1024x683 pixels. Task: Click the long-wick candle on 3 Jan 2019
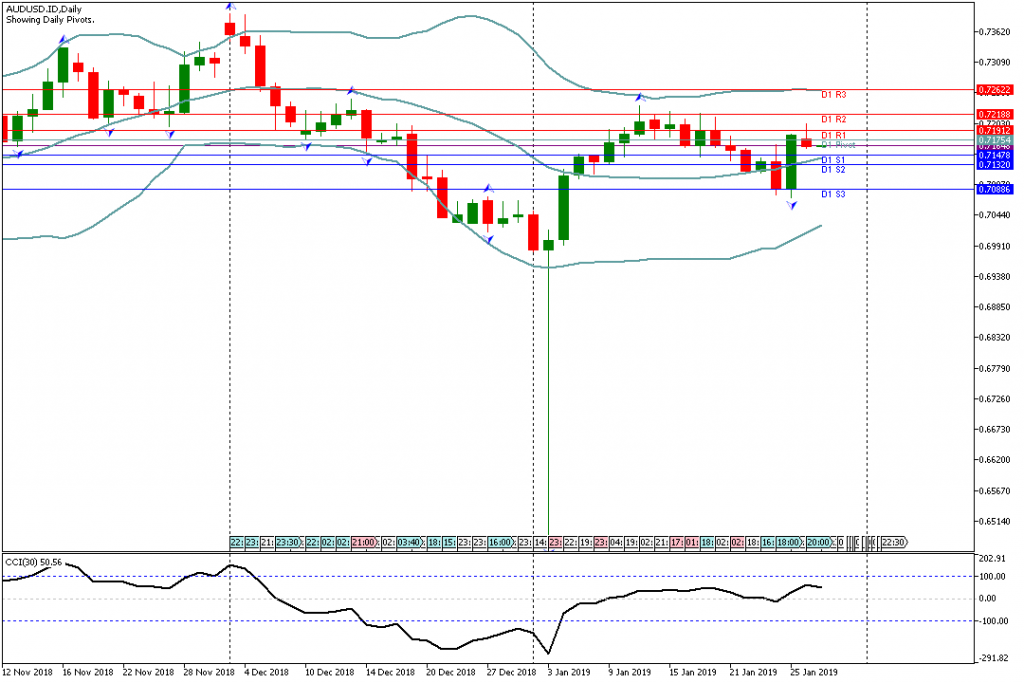(549, 245)
